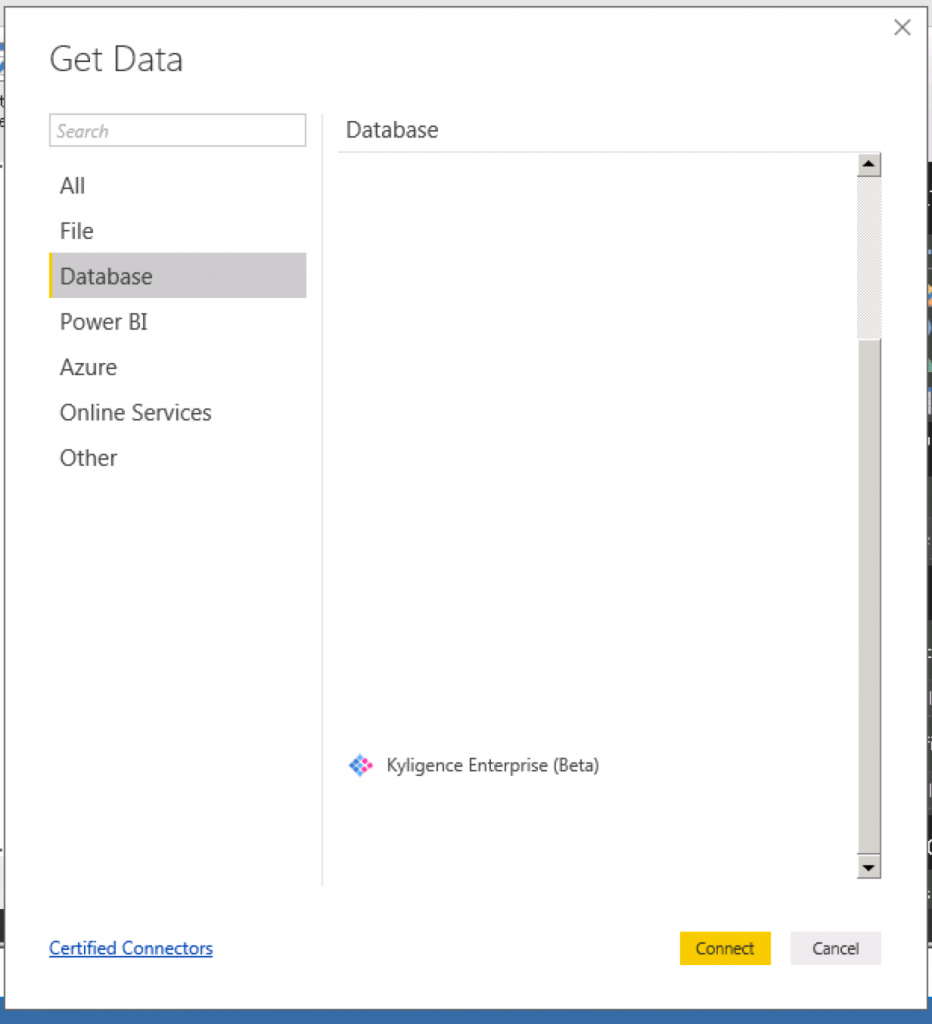
Task: Click the connector list scrollbar thumb
Action: click(x=869, y=596)
